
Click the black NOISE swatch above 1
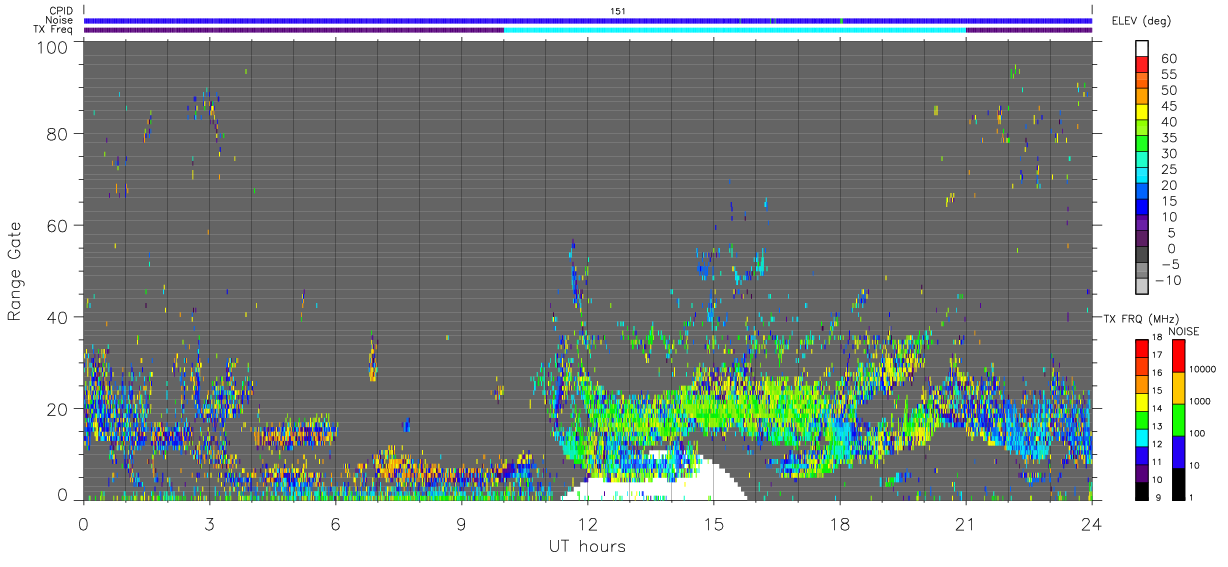(x=1177, y=482)
